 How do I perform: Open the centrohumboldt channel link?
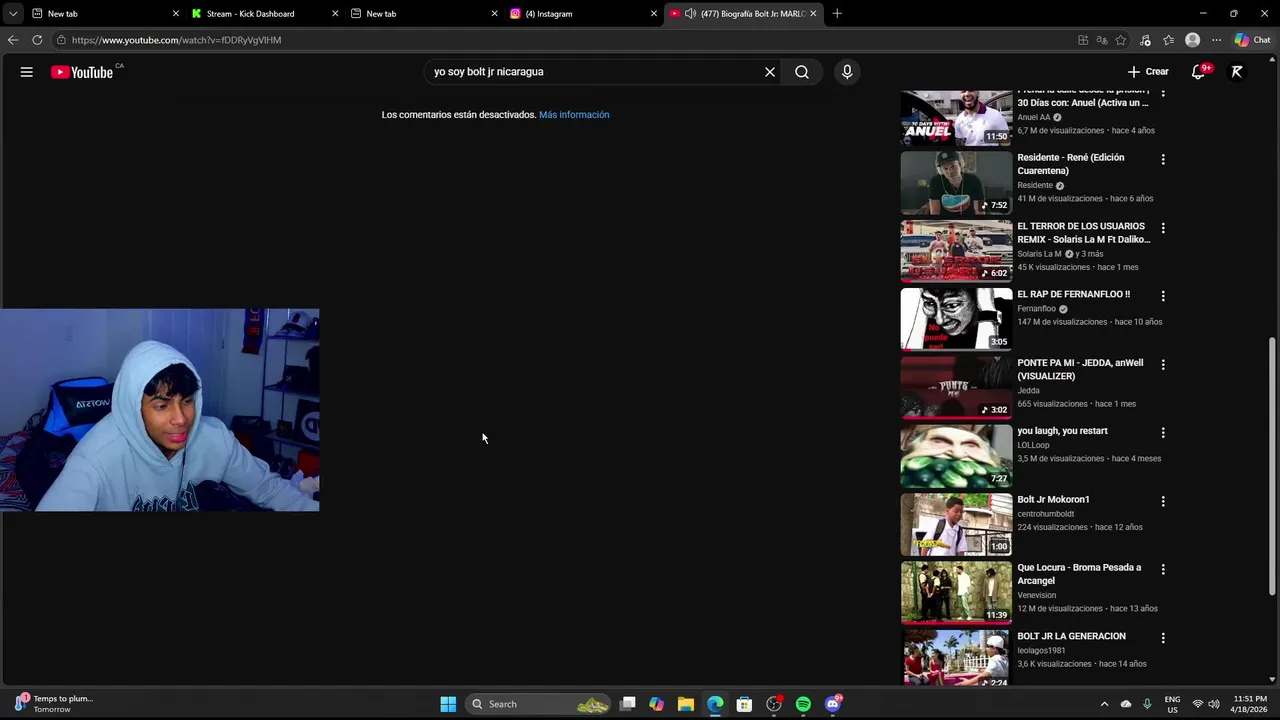point(1045,513)
